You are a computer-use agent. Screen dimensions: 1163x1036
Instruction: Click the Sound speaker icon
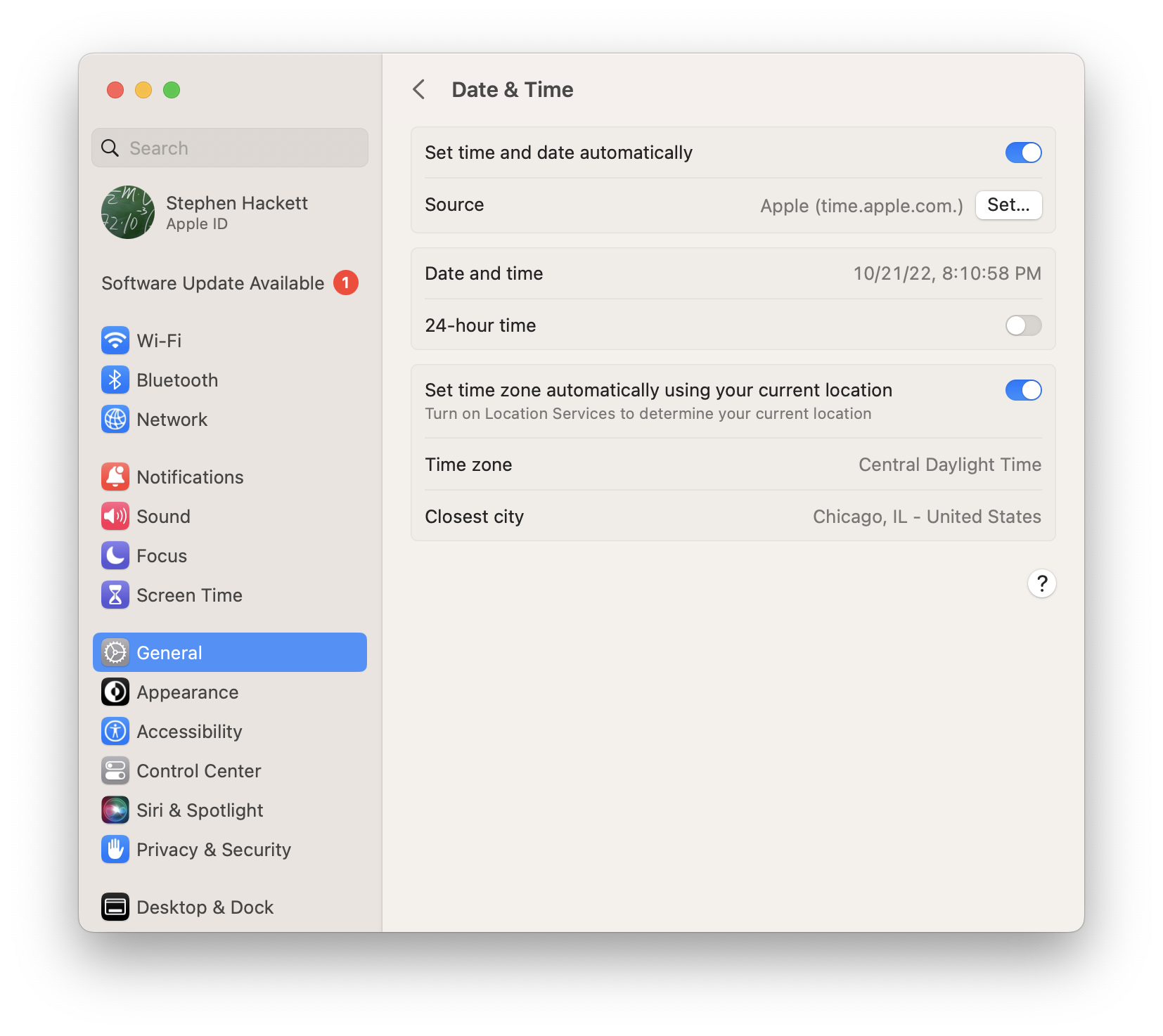[115, 517]
